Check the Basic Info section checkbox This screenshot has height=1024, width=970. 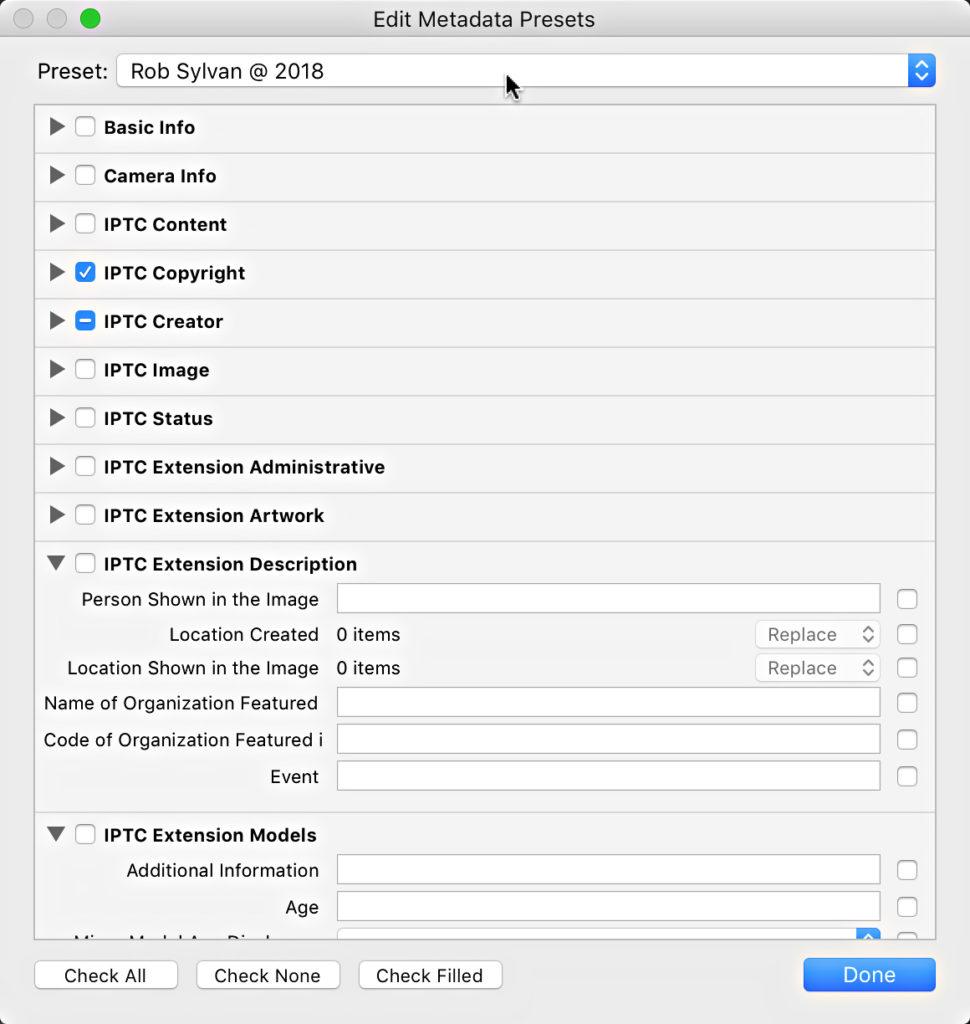coord(86,127)
